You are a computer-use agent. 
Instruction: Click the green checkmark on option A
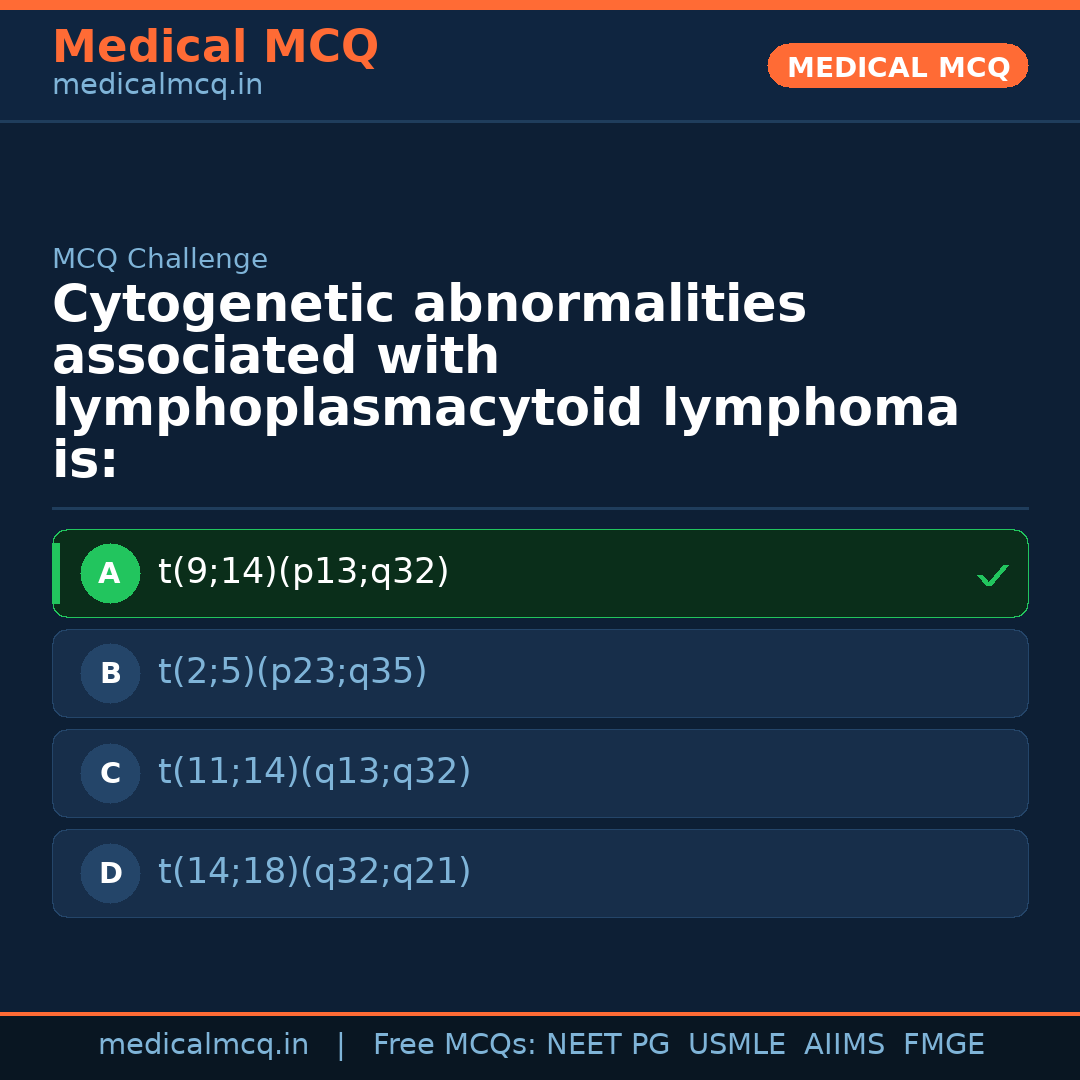992,575
